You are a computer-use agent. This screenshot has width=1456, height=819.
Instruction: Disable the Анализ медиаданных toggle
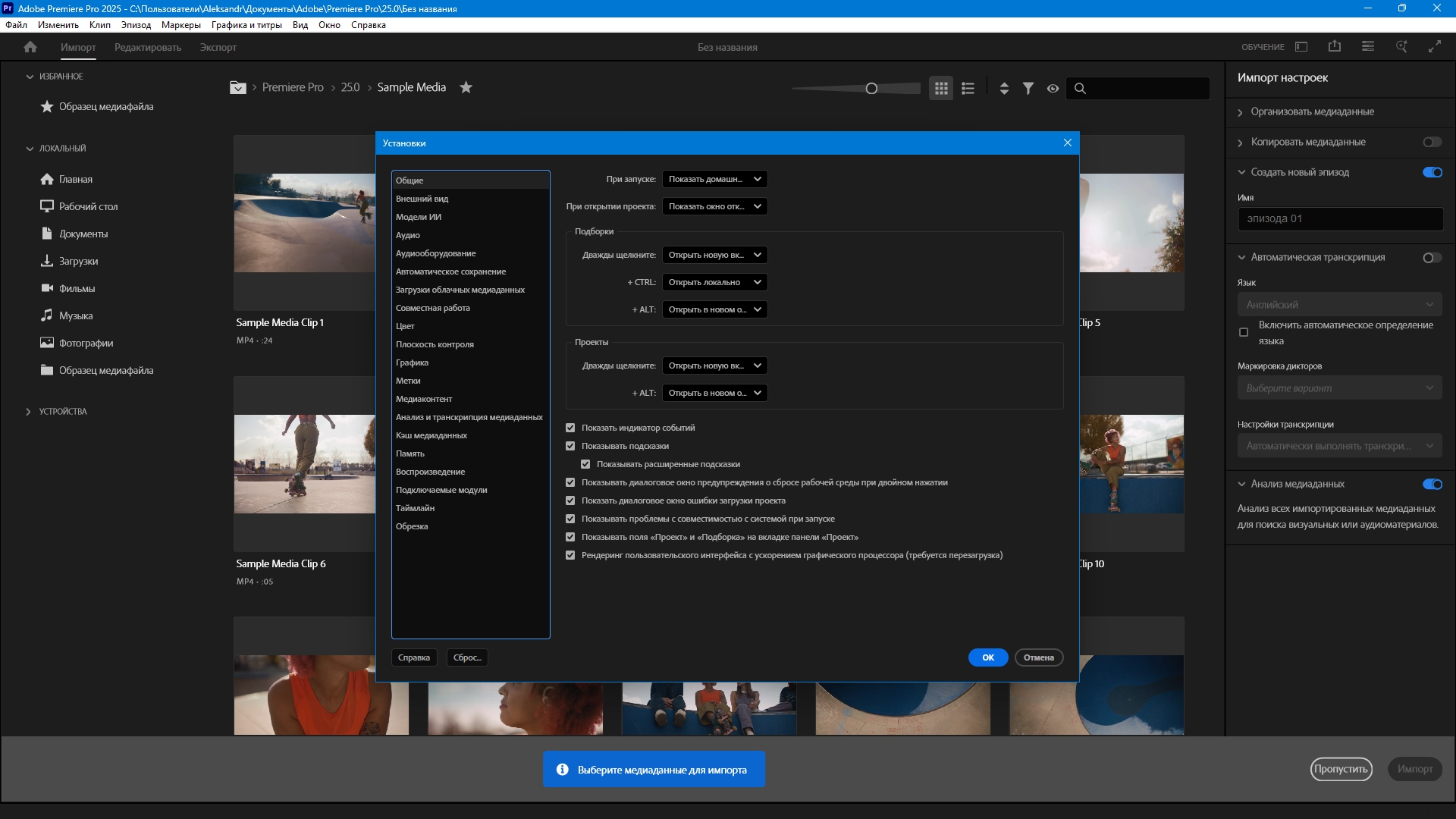point(1432,485)
